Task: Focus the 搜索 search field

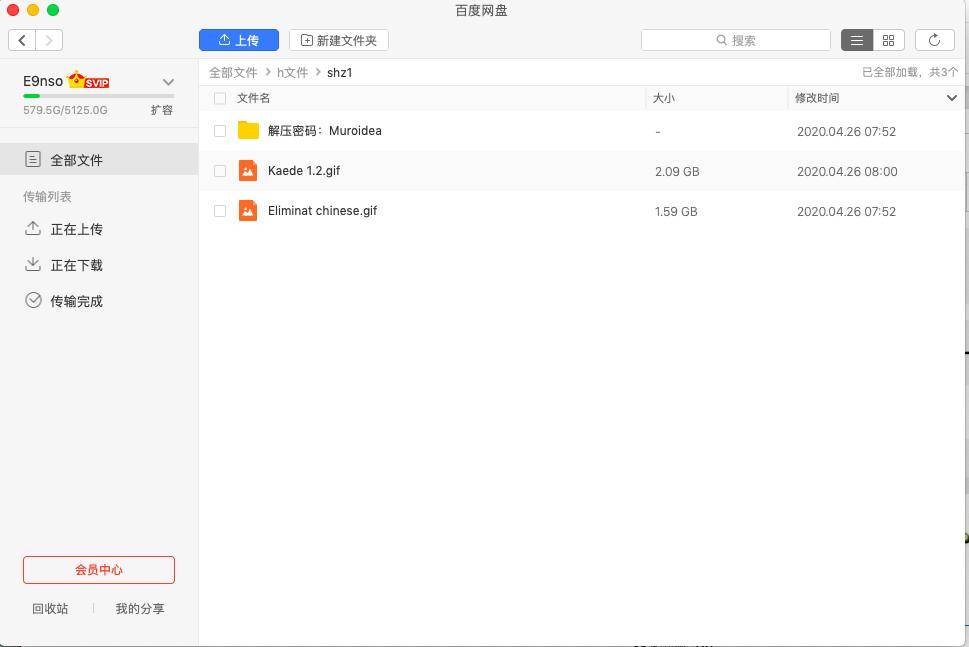Action: tap(735, 40)
